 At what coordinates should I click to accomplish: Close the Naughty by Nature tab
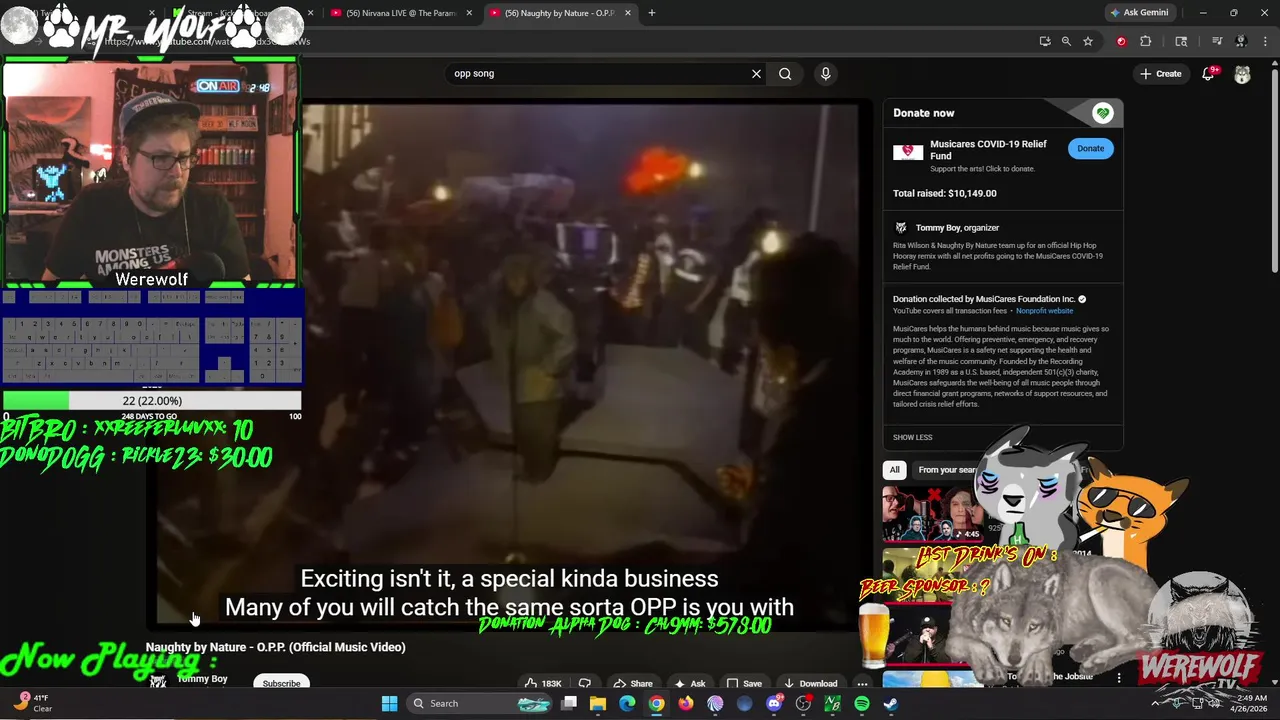tap(628, 13)
